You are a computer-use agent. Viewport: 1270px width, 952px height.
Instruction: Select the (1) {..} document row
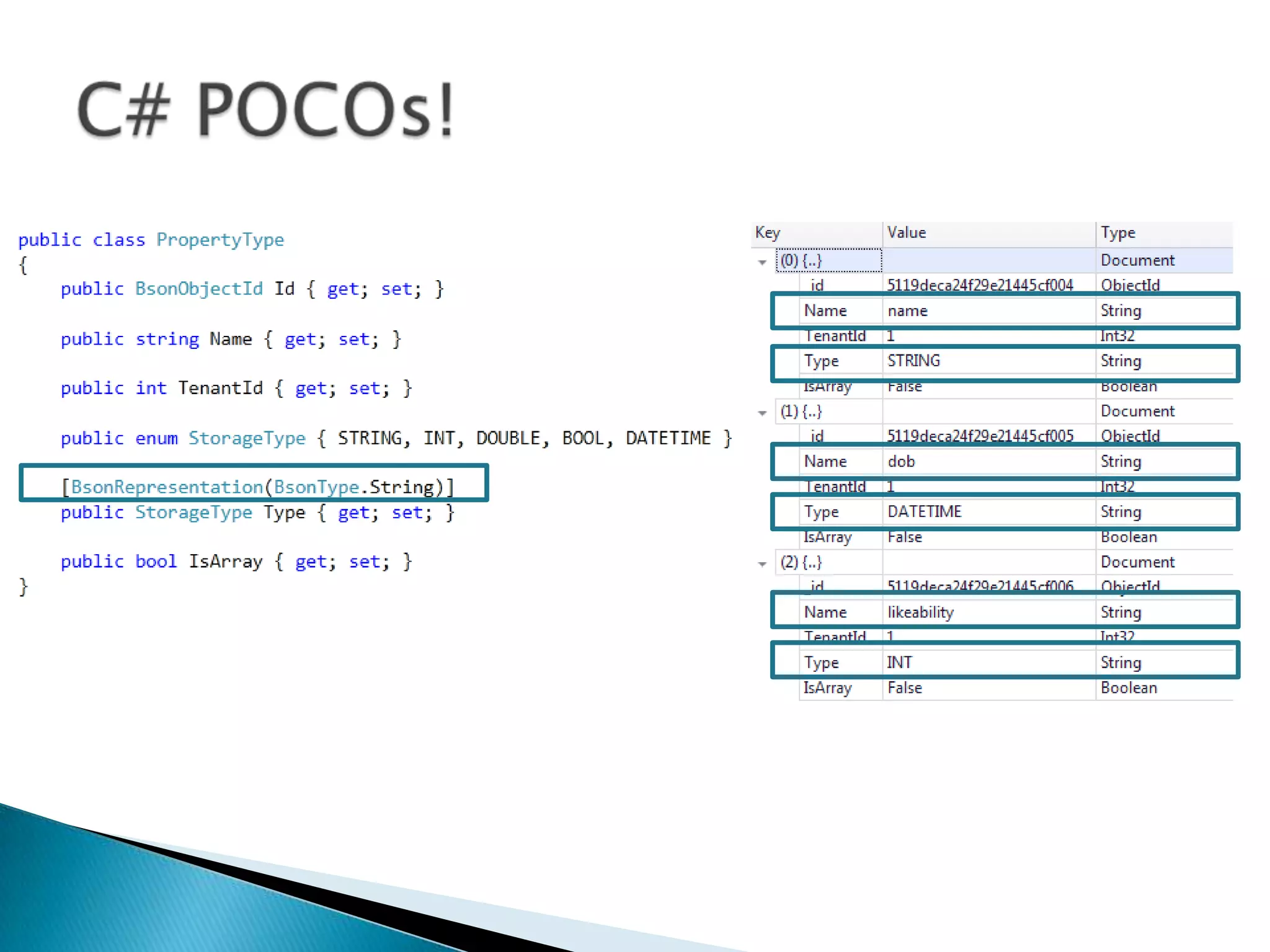pyautogui.click(x=801, y=412)
